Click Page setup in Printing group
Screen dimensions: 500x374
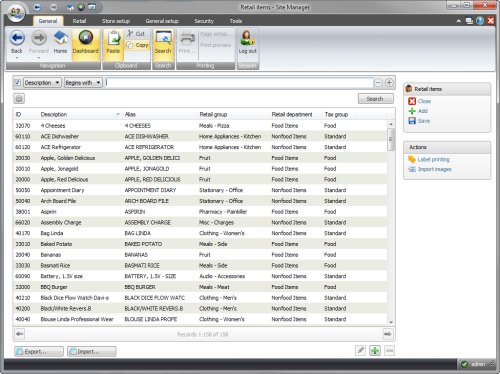pos(216,34)
